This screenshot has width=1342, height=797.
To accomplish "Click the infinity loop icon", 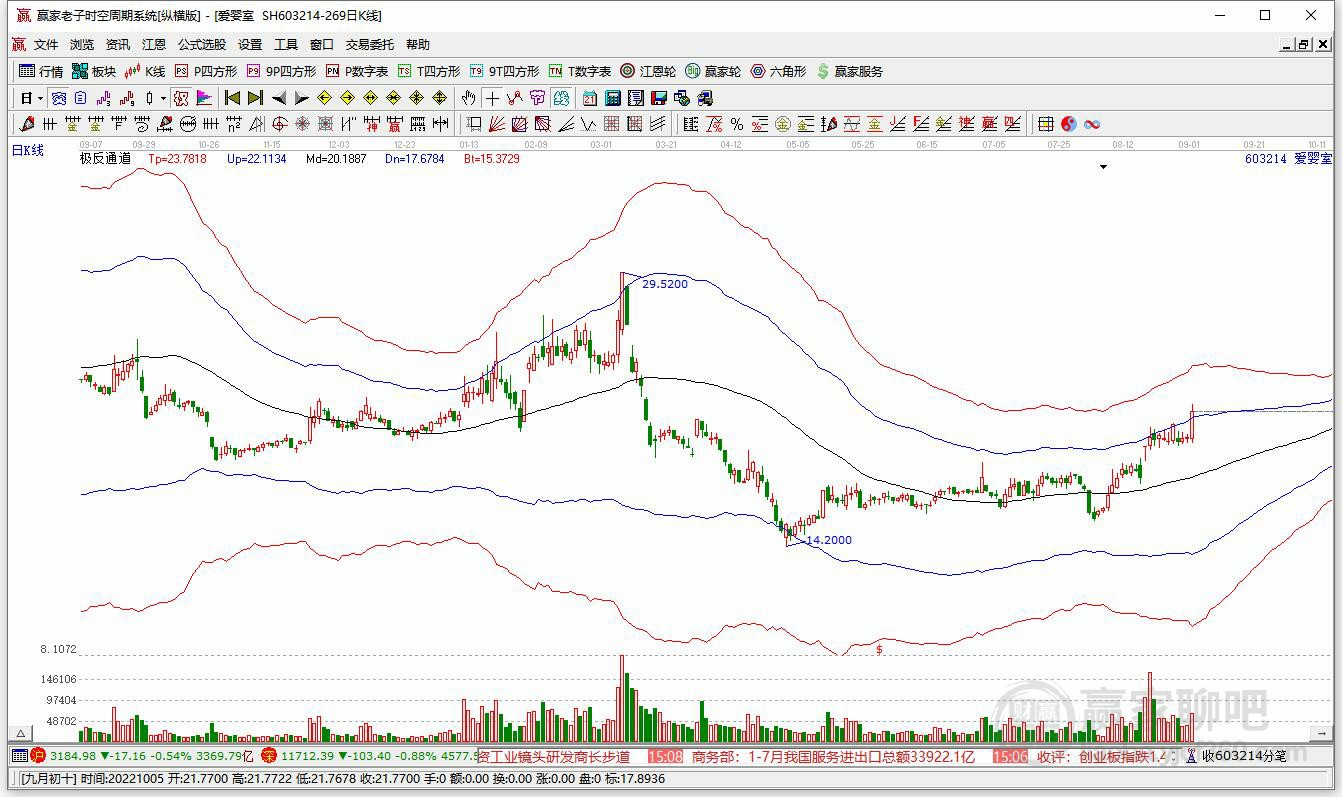I will [1092, 124].
